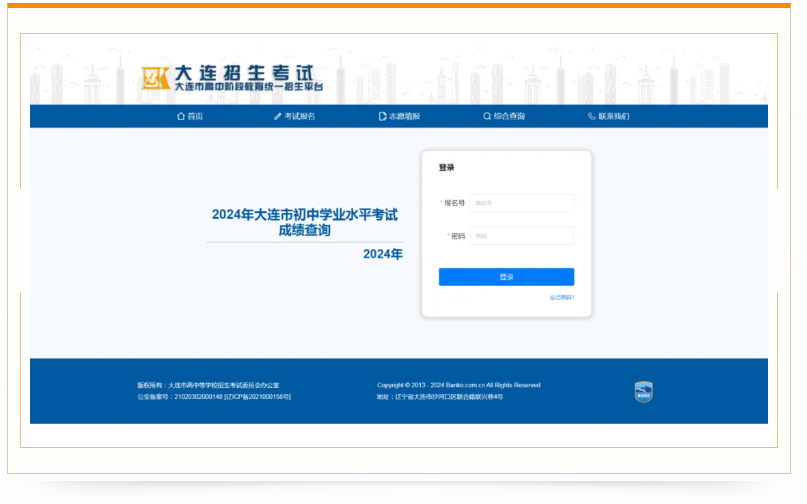The image size is (807, 504).
Task: Select 志愿填报 in the navigation bar
Action: click(404, 117)
